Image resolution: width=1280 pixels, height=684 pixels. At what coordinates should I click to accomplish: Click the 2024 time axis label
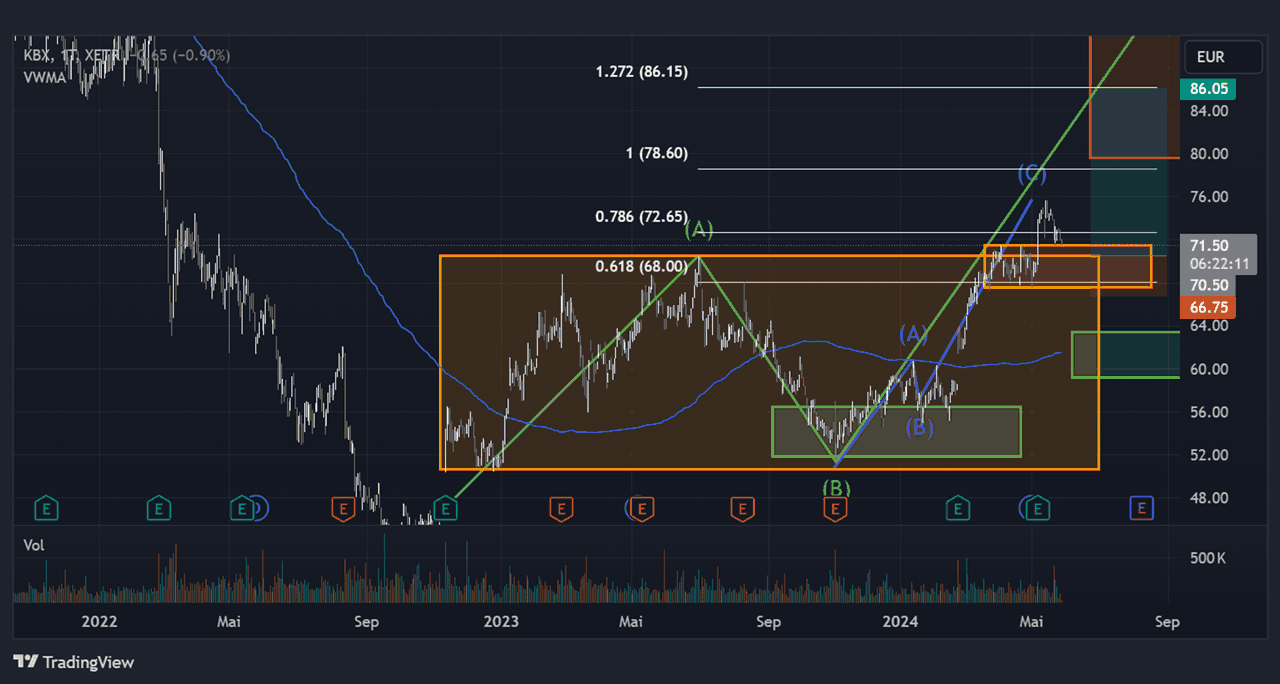[x=901, y=621]
